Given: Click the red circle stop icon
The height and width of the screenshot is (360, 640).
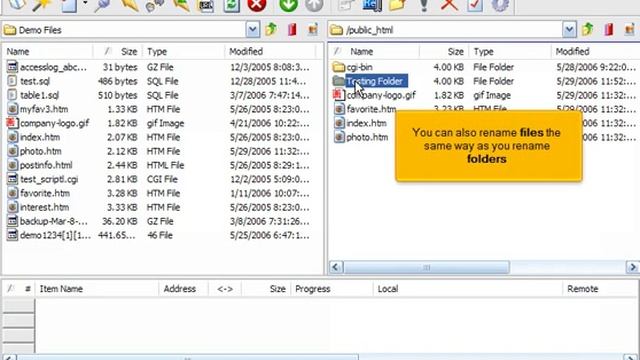Looking at the screenshot, I should [x=257, y=5].
